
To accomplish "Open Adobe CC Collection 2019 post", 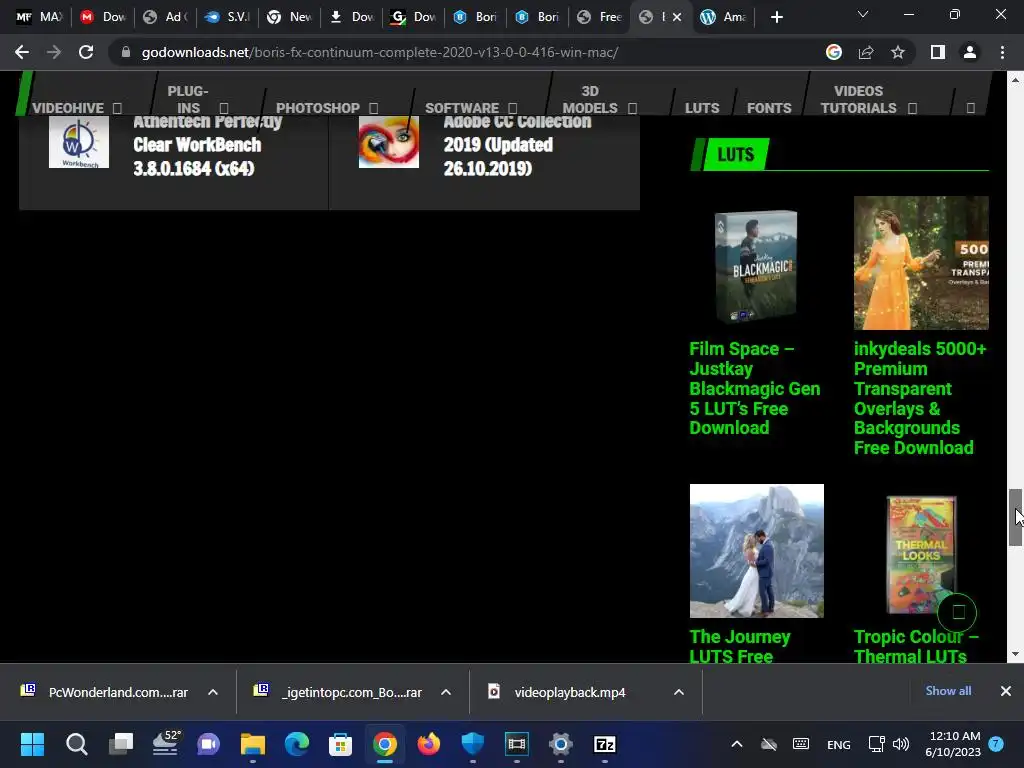I will [517, 146].
